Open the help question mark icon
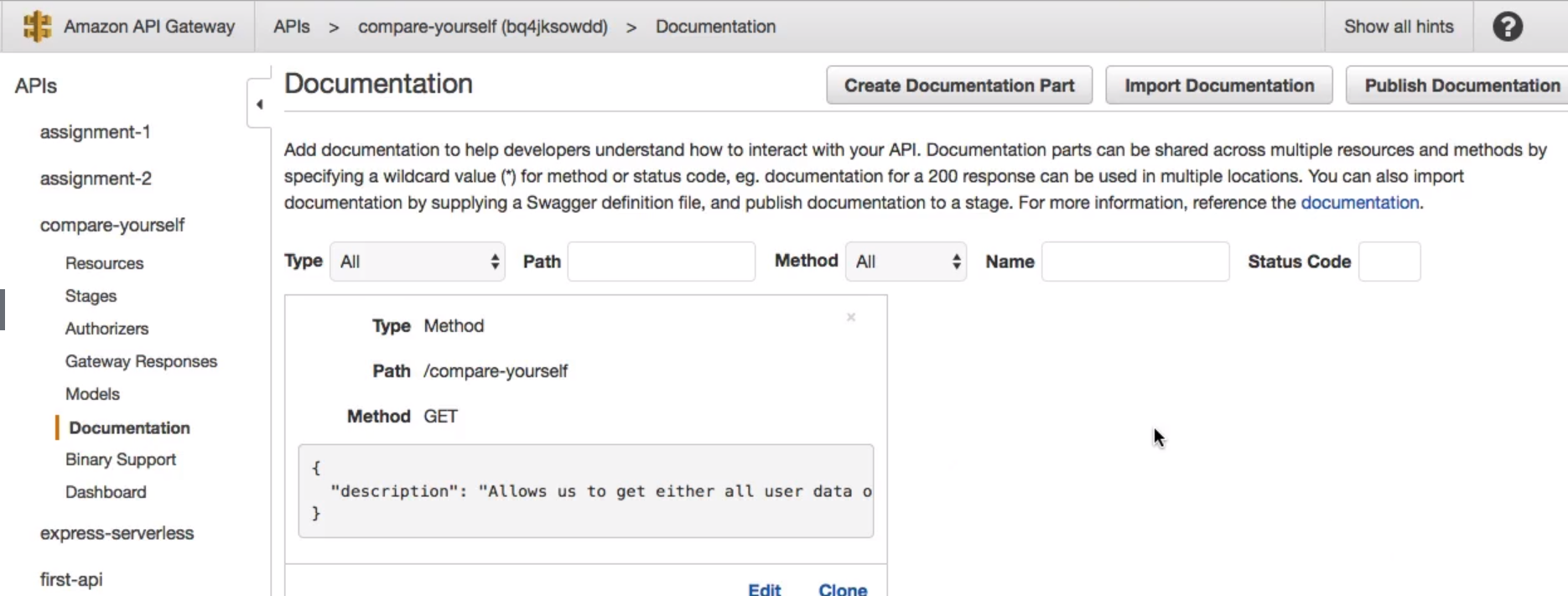This screenshot has height=596, width=1568. (1508, 27)
